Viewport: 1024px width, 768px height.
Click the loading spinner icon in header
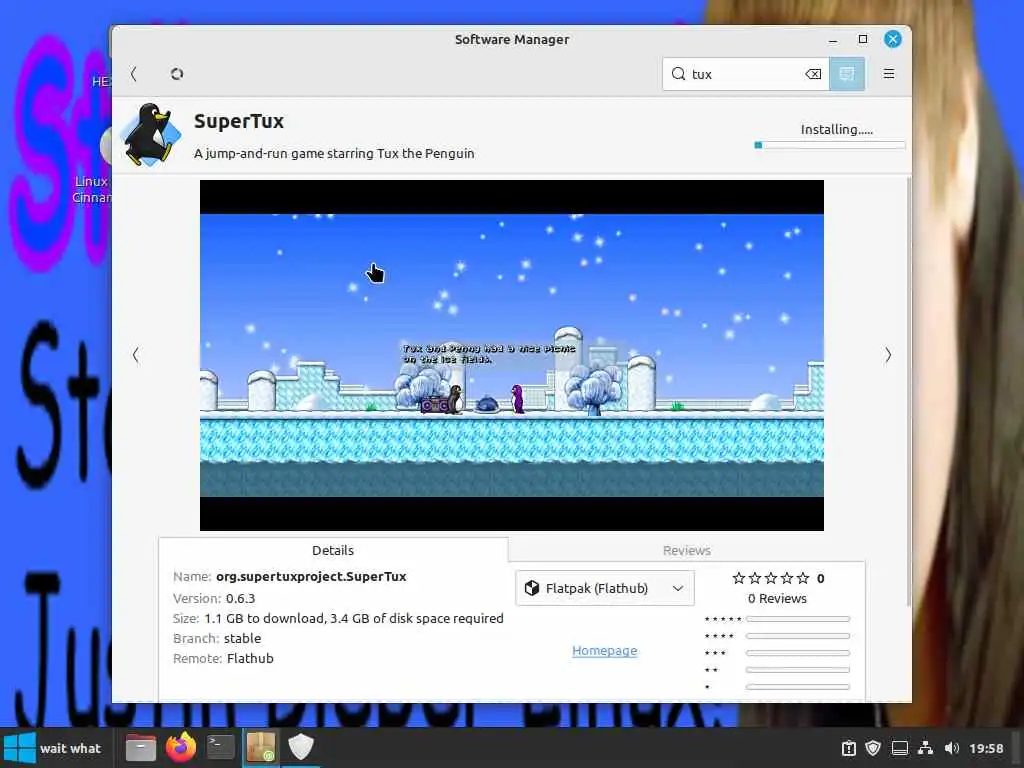click(x=177, y=74)
